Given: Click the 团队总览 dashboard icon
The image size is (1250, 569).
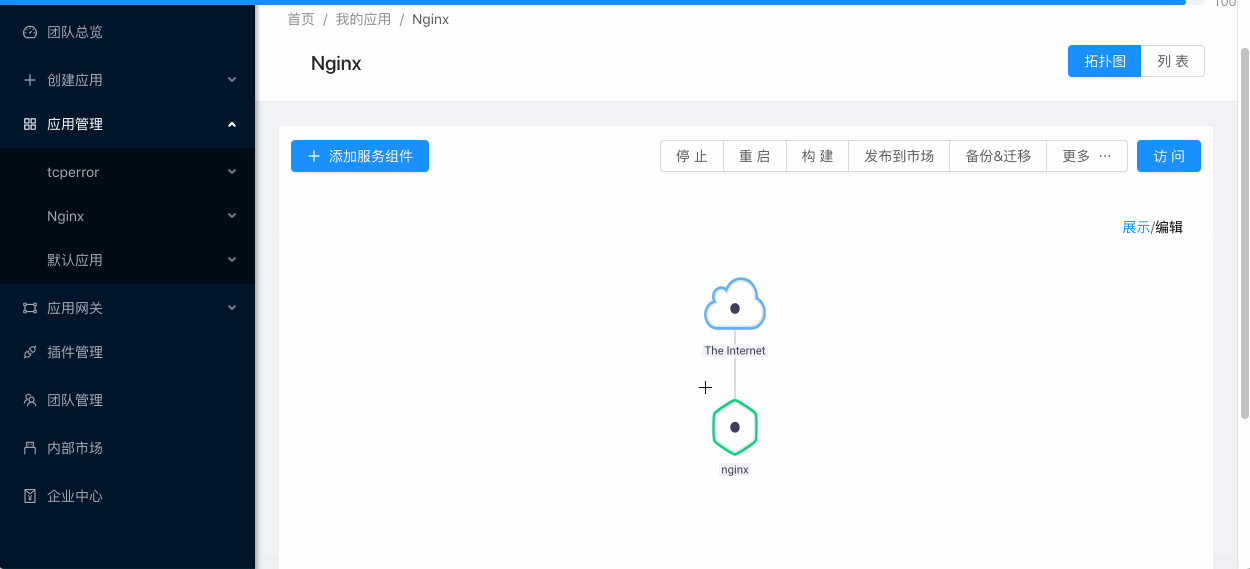Looking at the screenshot, I should 30,32.
